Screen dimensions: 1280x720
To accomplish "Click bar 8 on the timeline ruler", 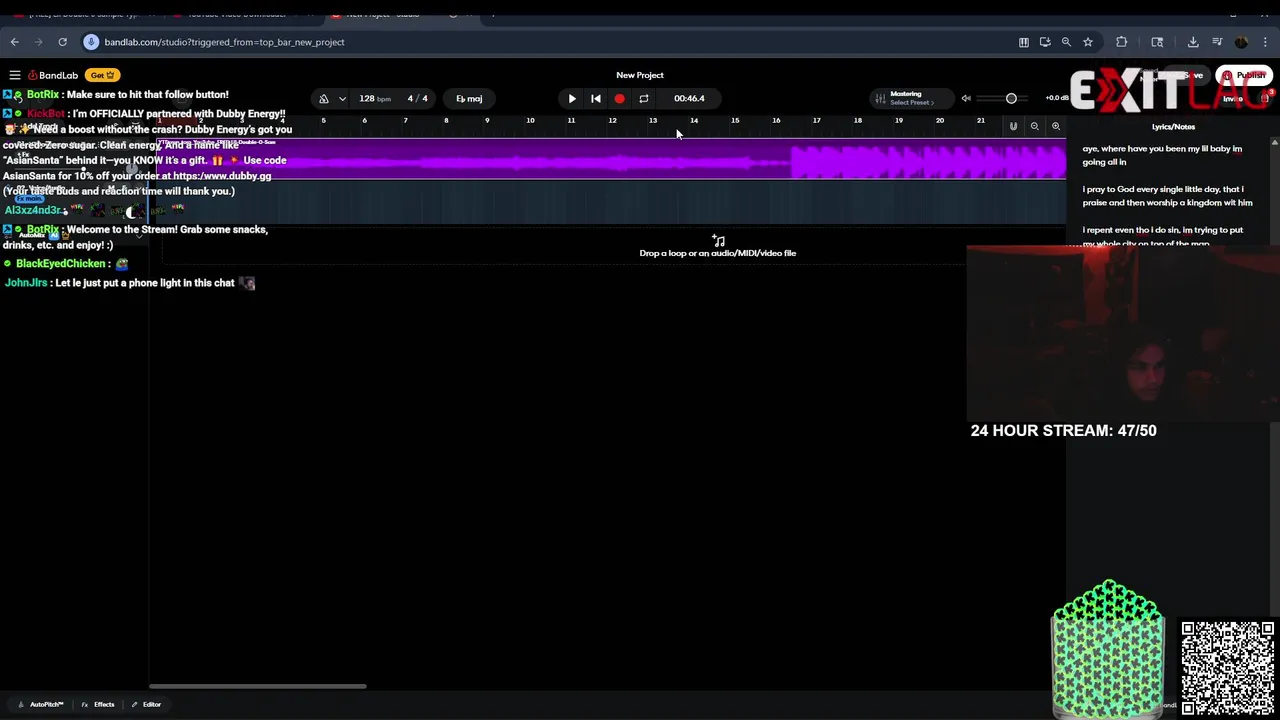I will point(446,121).
